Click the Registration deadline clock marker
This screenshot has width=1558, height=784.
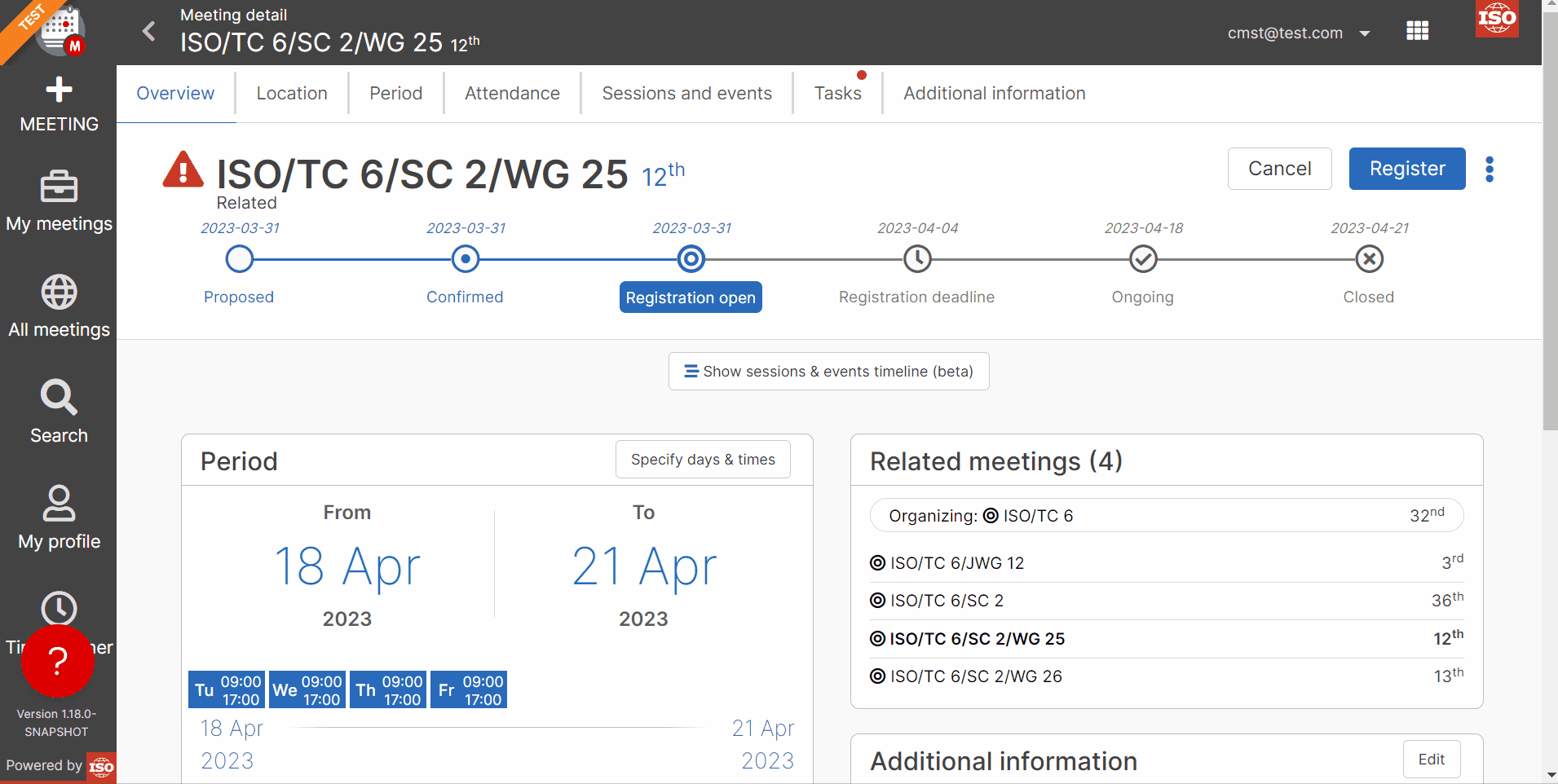tap(917, 259)
